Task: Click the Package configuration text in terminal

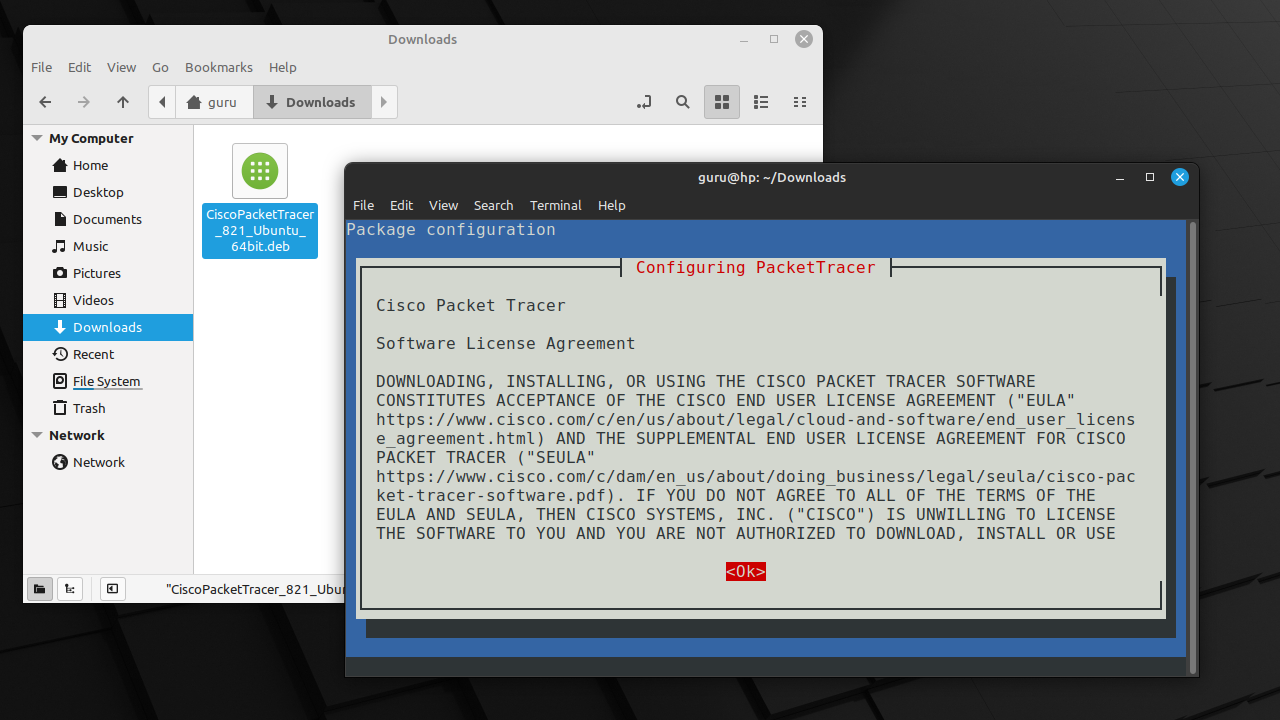Action: pos(451,229)
